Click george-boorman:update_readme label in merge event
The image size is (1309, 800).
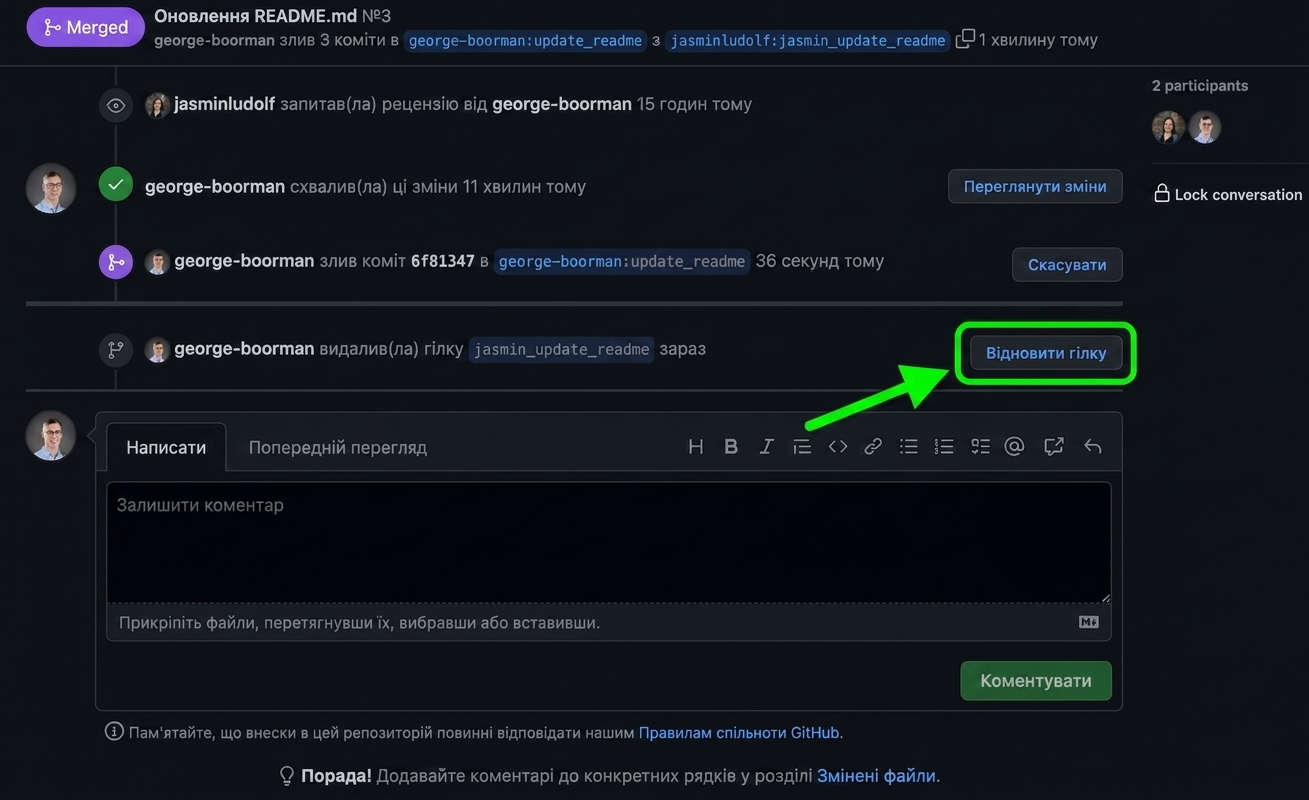point(621,261)
